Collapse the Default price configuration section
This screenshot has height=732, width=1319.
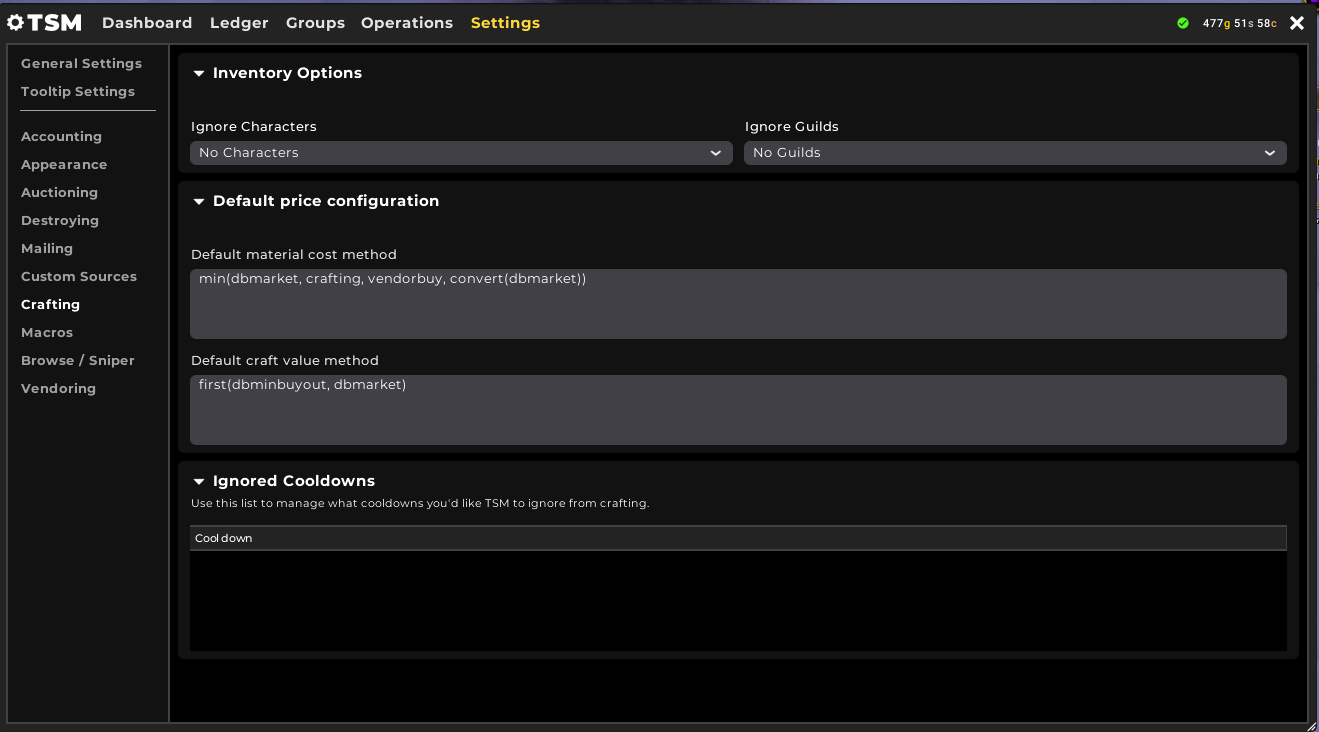(x=199, y=201)
